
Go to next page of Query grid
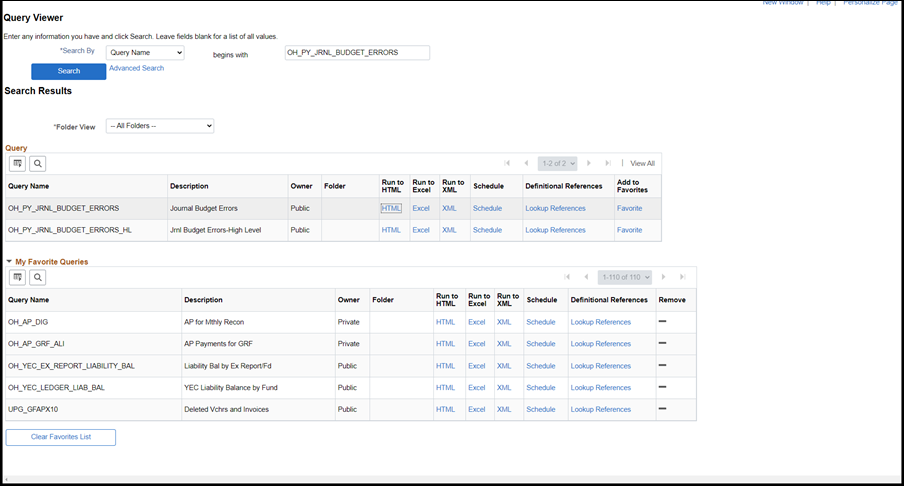(x=589, y=163)
